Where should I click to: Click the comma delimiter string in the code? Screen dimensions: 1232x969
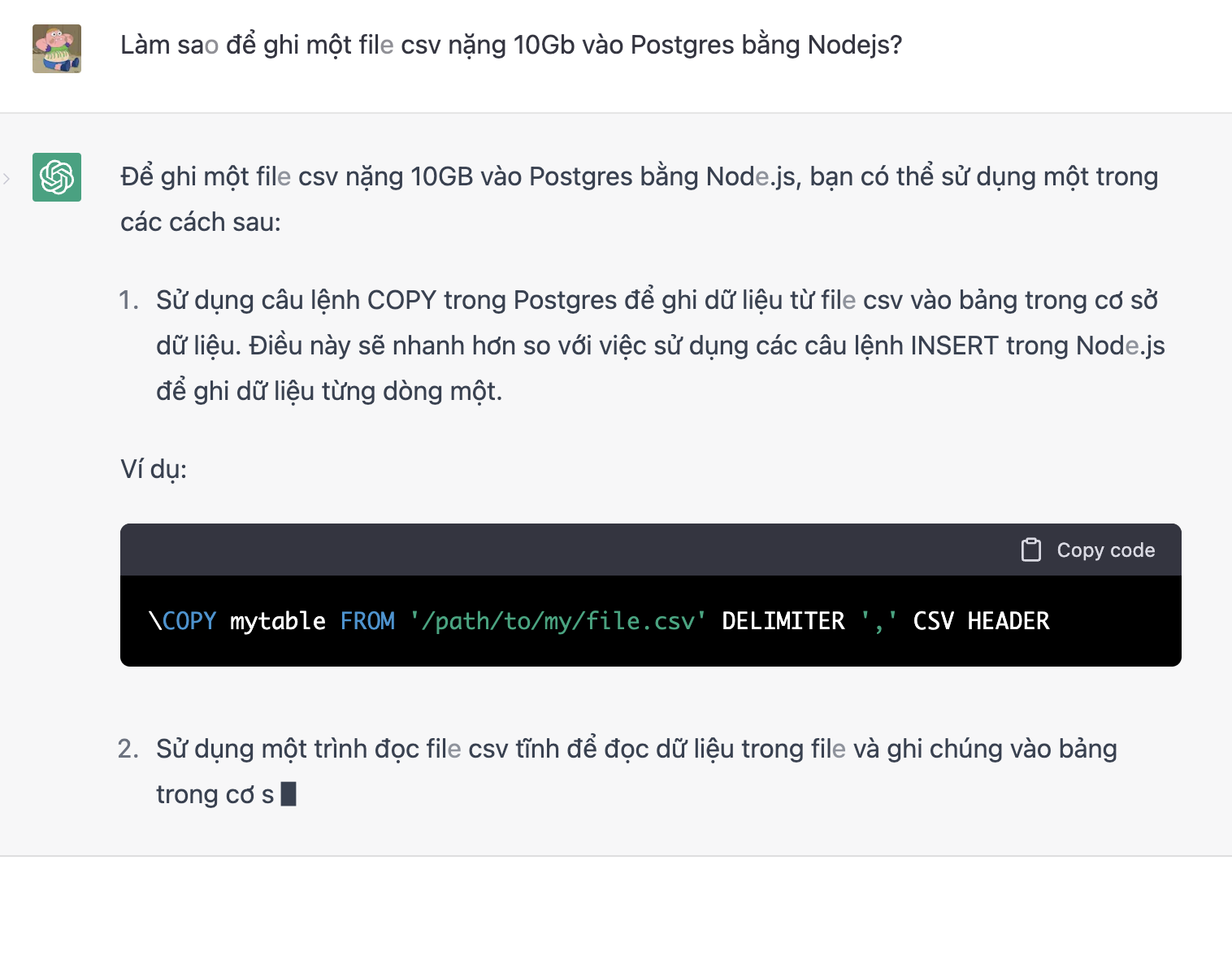(879, 620)
